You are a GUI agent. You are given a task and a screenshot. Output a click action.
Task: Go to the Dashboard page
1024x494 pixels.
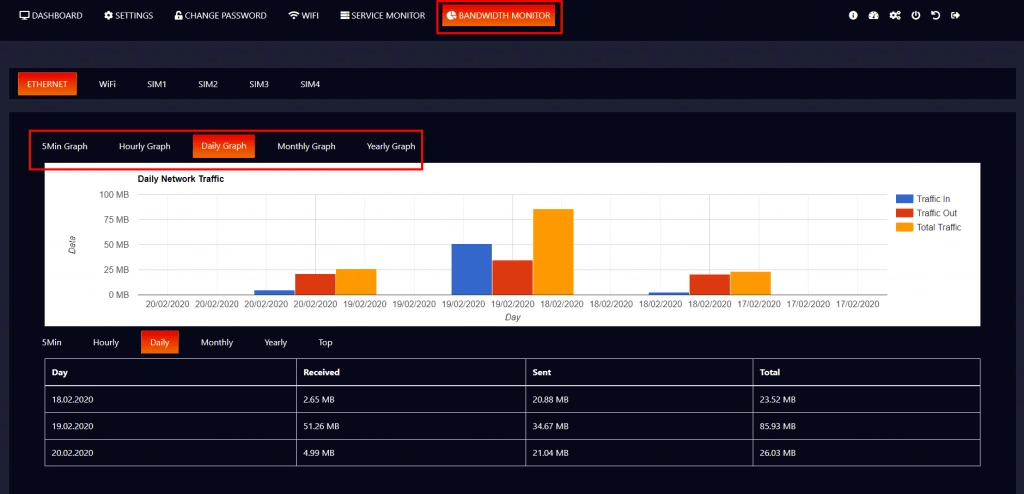click(52, 16)
